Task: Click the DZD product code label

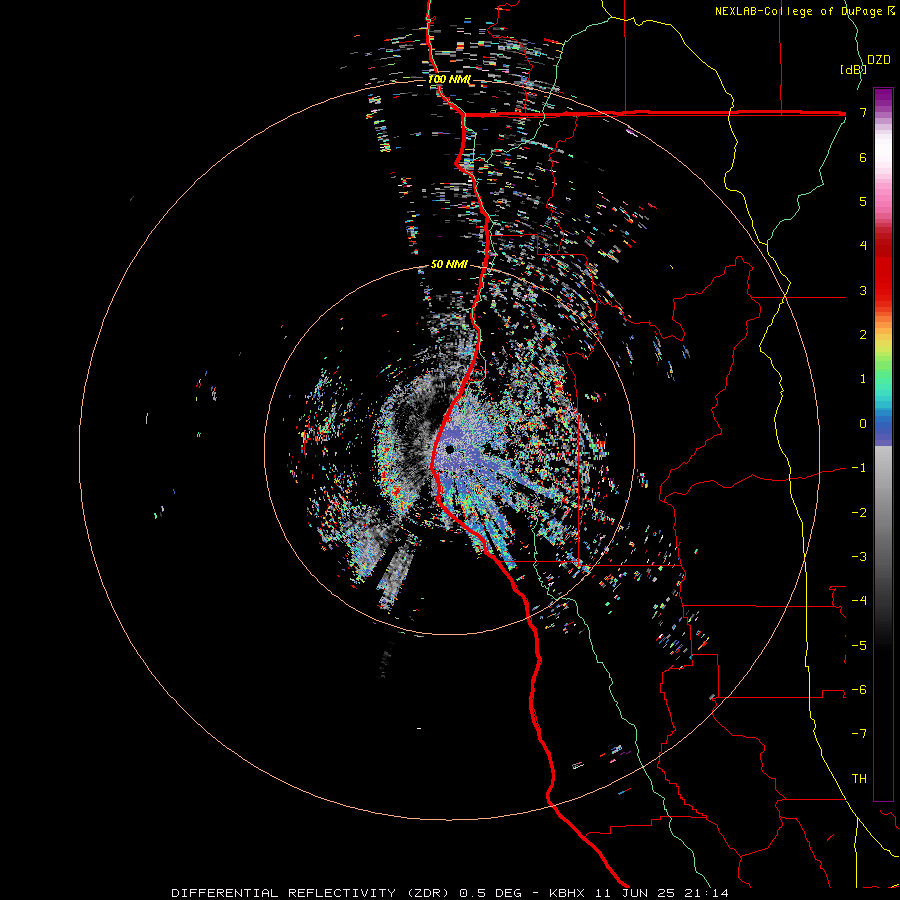Action: pos(879,60)
